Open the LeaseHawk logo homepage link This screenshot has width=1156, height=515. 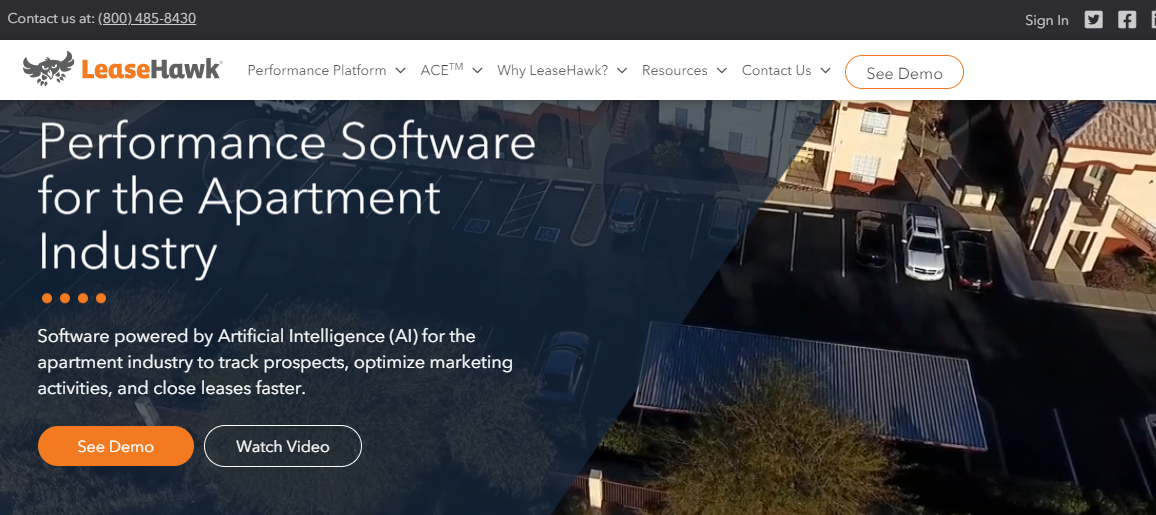coord(122,69)
